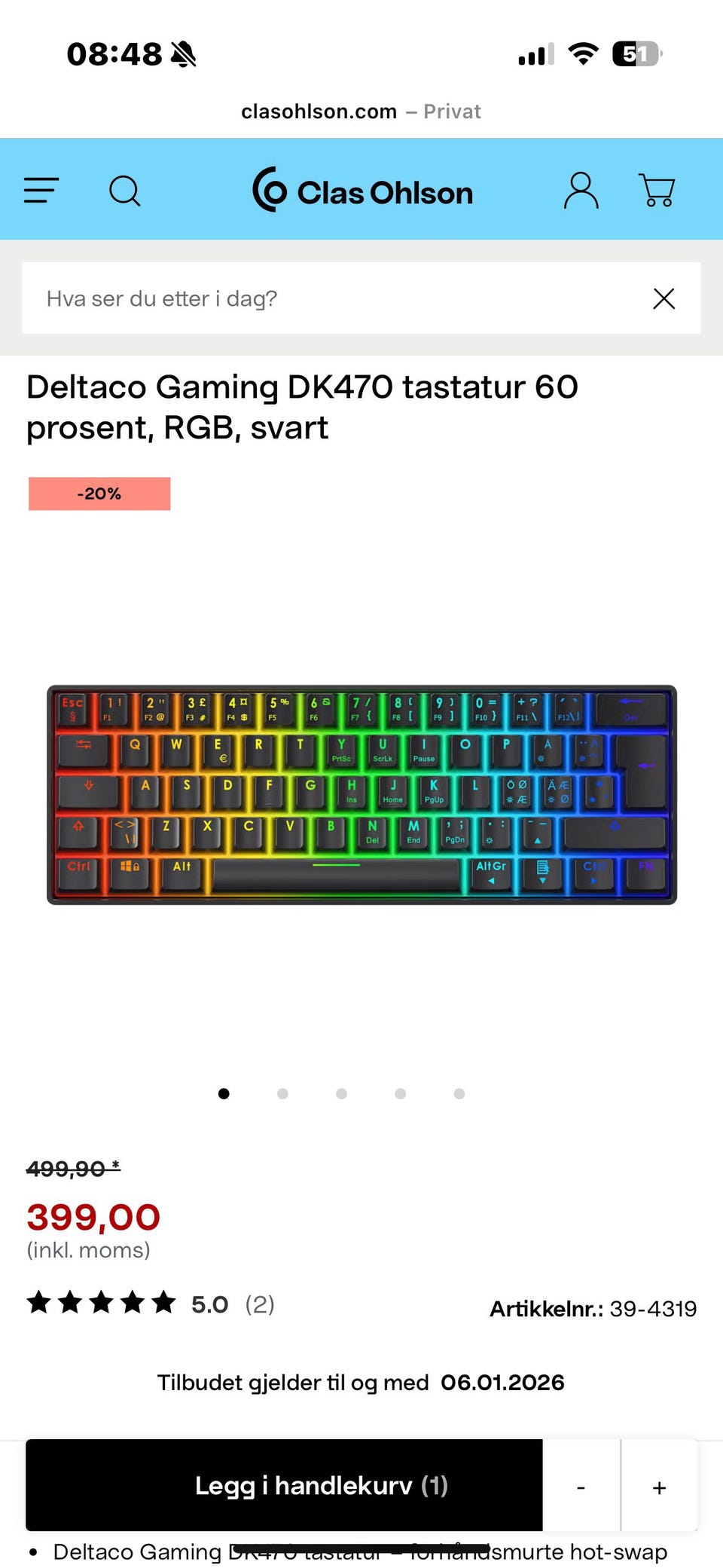
Task: Open the five-star rating reviews
Action: [101, 1303]
